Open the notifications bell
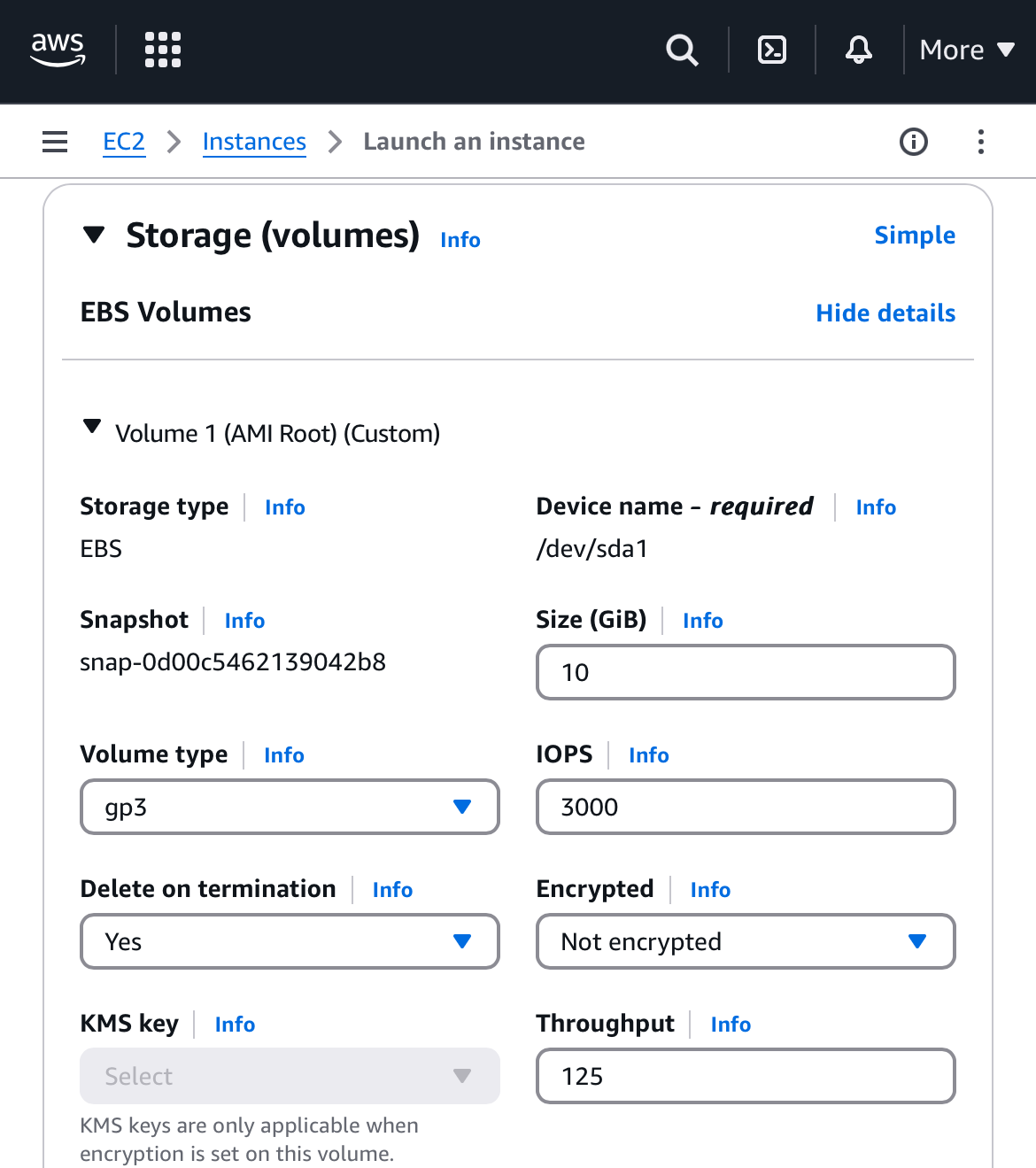The height and width of the screenshot is (1168, 1036). [x=858, y=50]
